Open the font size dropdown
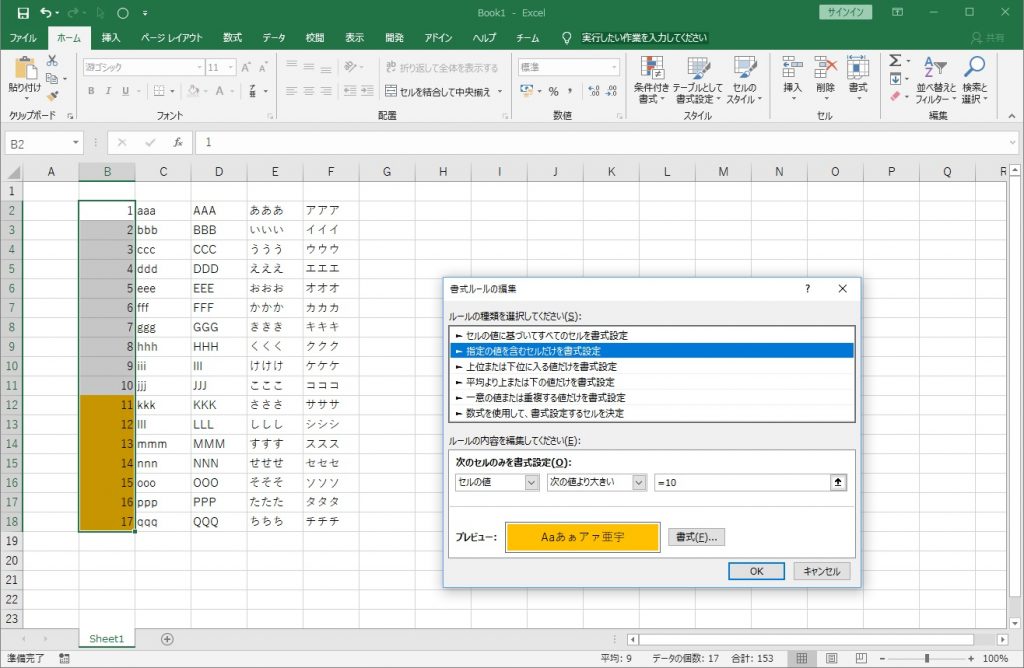 (x=231, y=67)
